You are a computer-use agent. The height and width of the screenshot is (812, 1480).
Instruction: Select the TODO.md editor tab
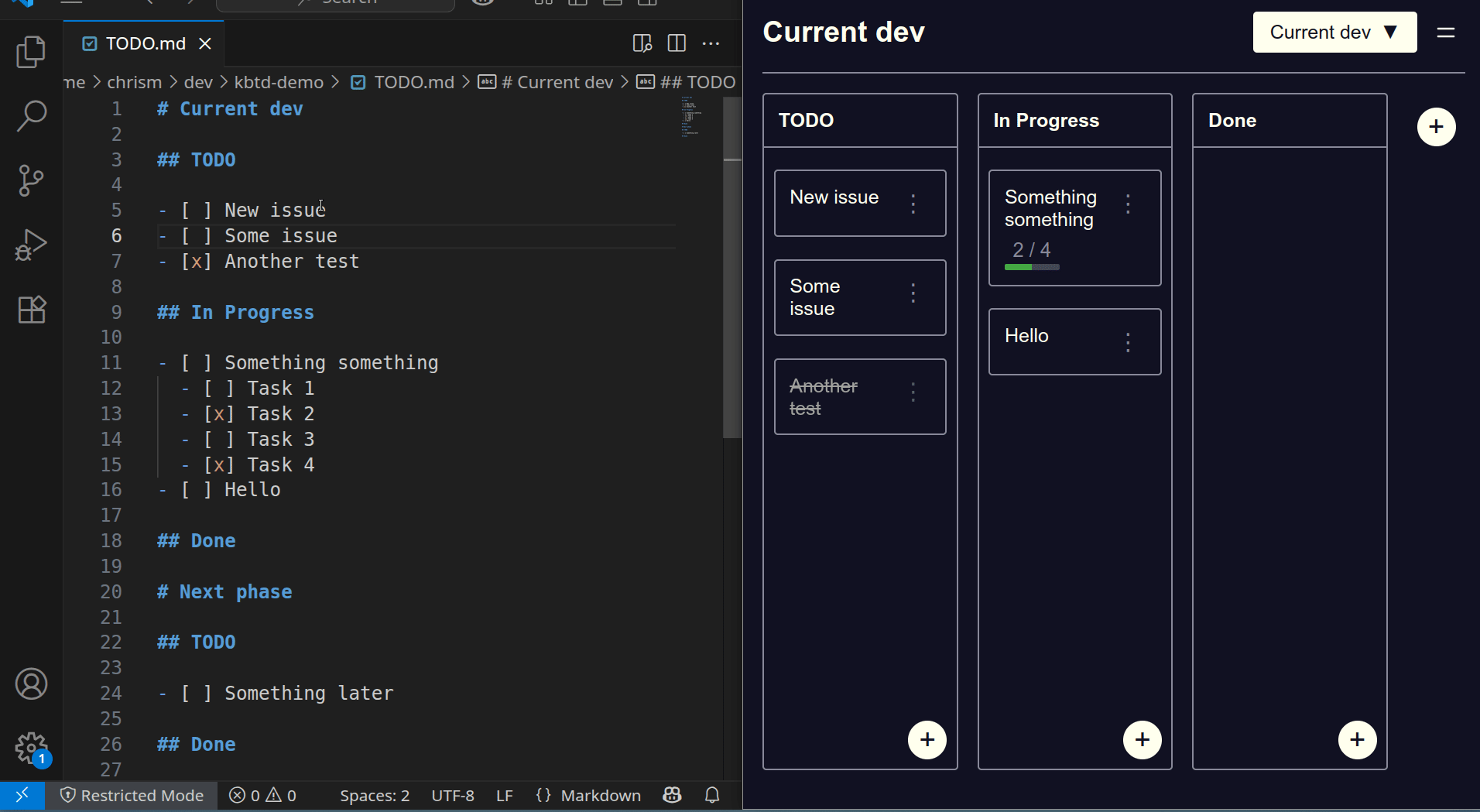coord(146,43)
